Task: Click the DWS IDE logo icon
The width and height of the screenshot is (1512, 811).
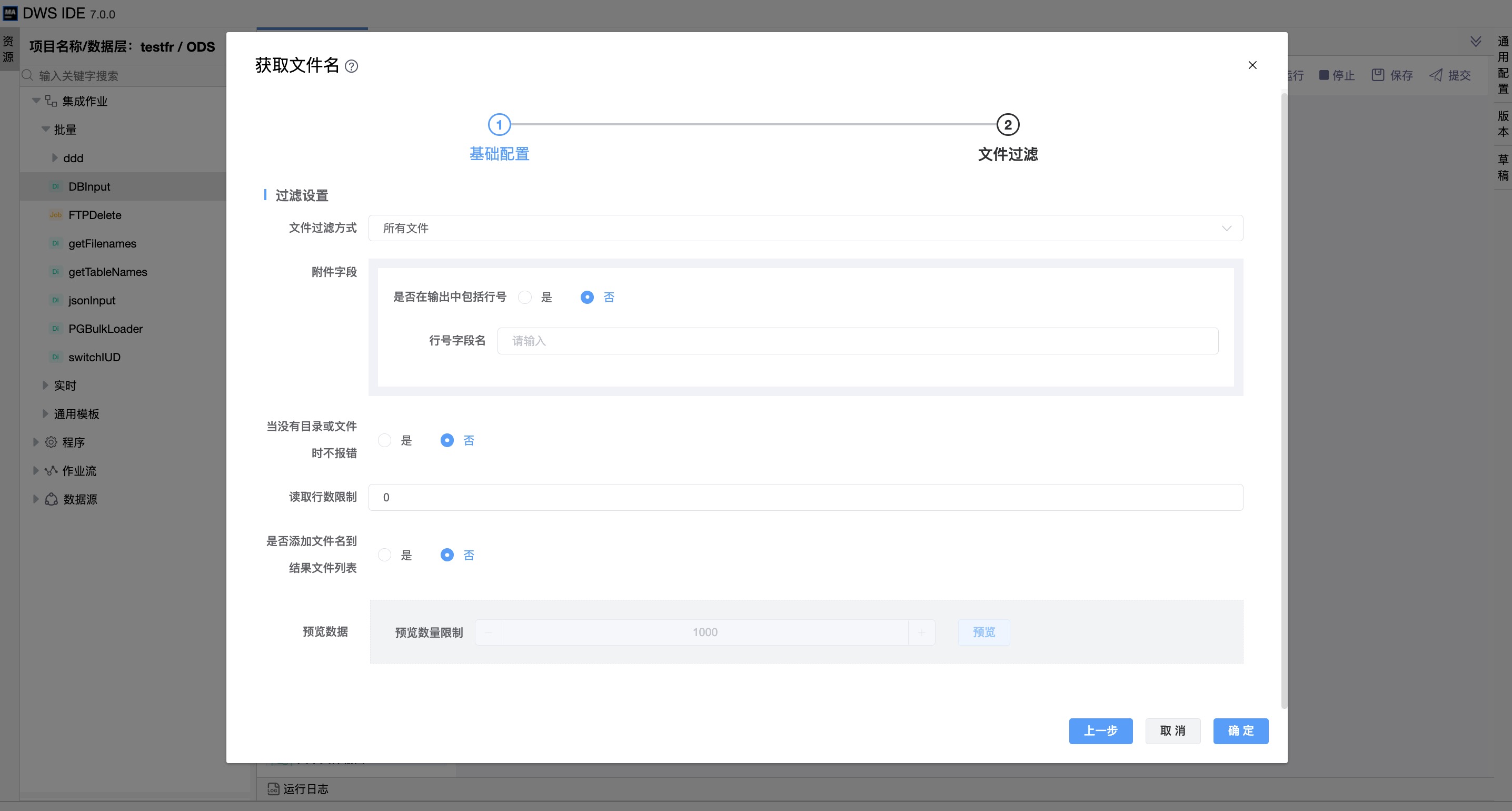Action: tap(10, 13)
